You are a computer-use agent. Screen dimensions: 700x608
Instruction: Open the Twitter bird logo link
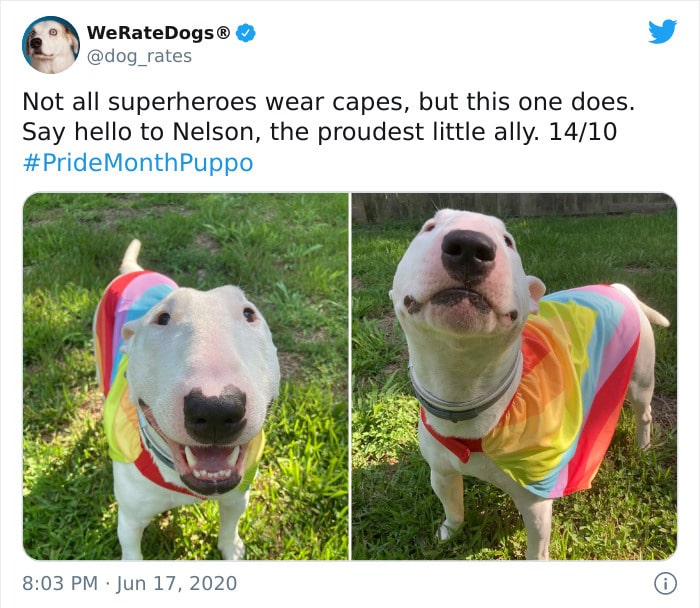pyautogui.click(x=662, y=32)
